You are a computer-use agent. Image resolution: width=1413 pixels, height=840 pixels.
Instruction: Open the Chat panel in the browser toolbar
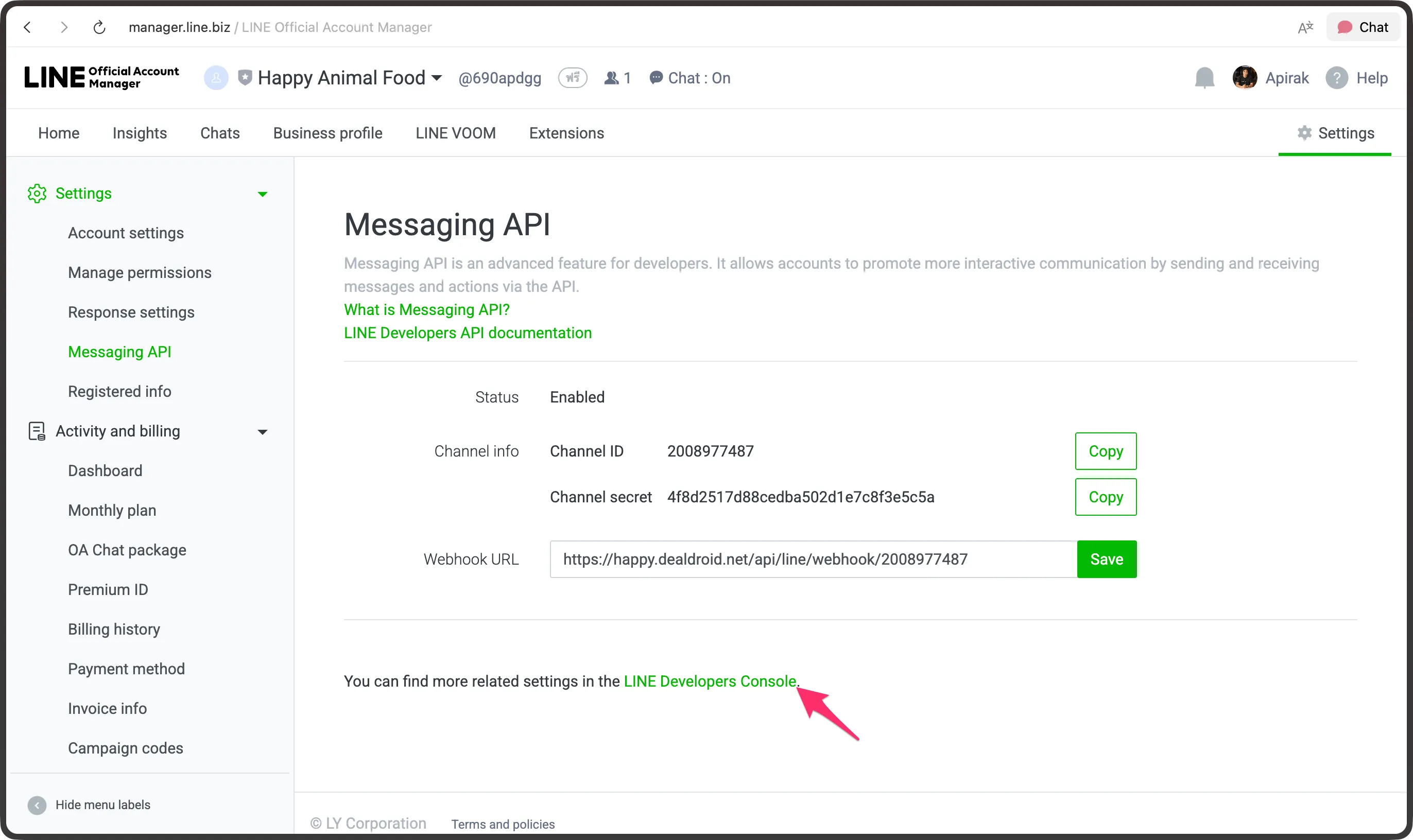(x=1362, y=27)
